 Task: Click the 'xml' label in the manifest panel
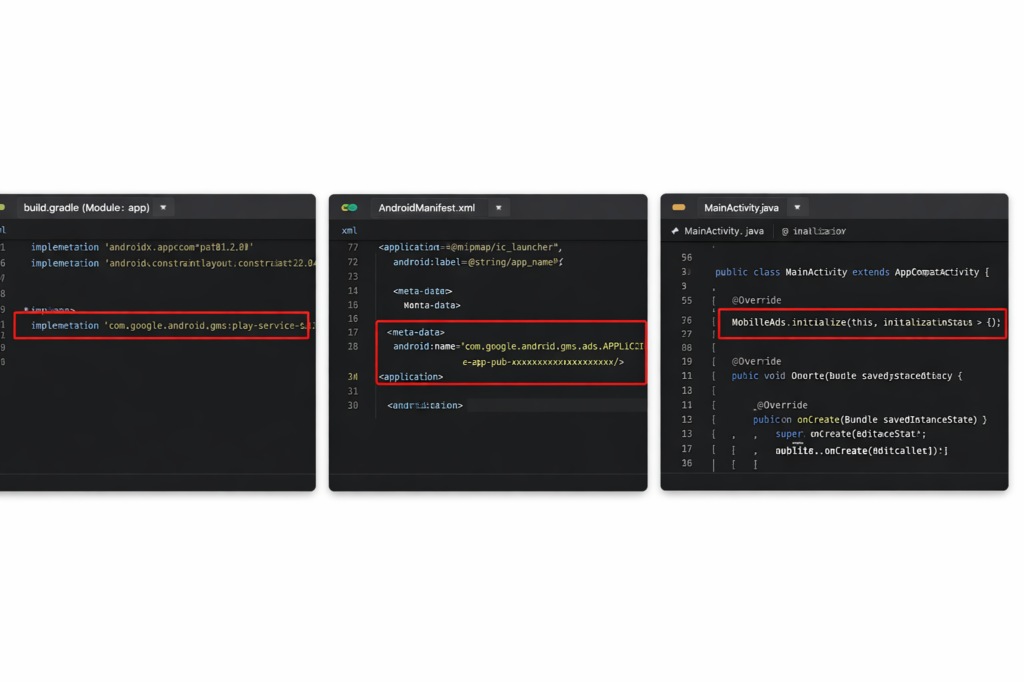point(349,230)
